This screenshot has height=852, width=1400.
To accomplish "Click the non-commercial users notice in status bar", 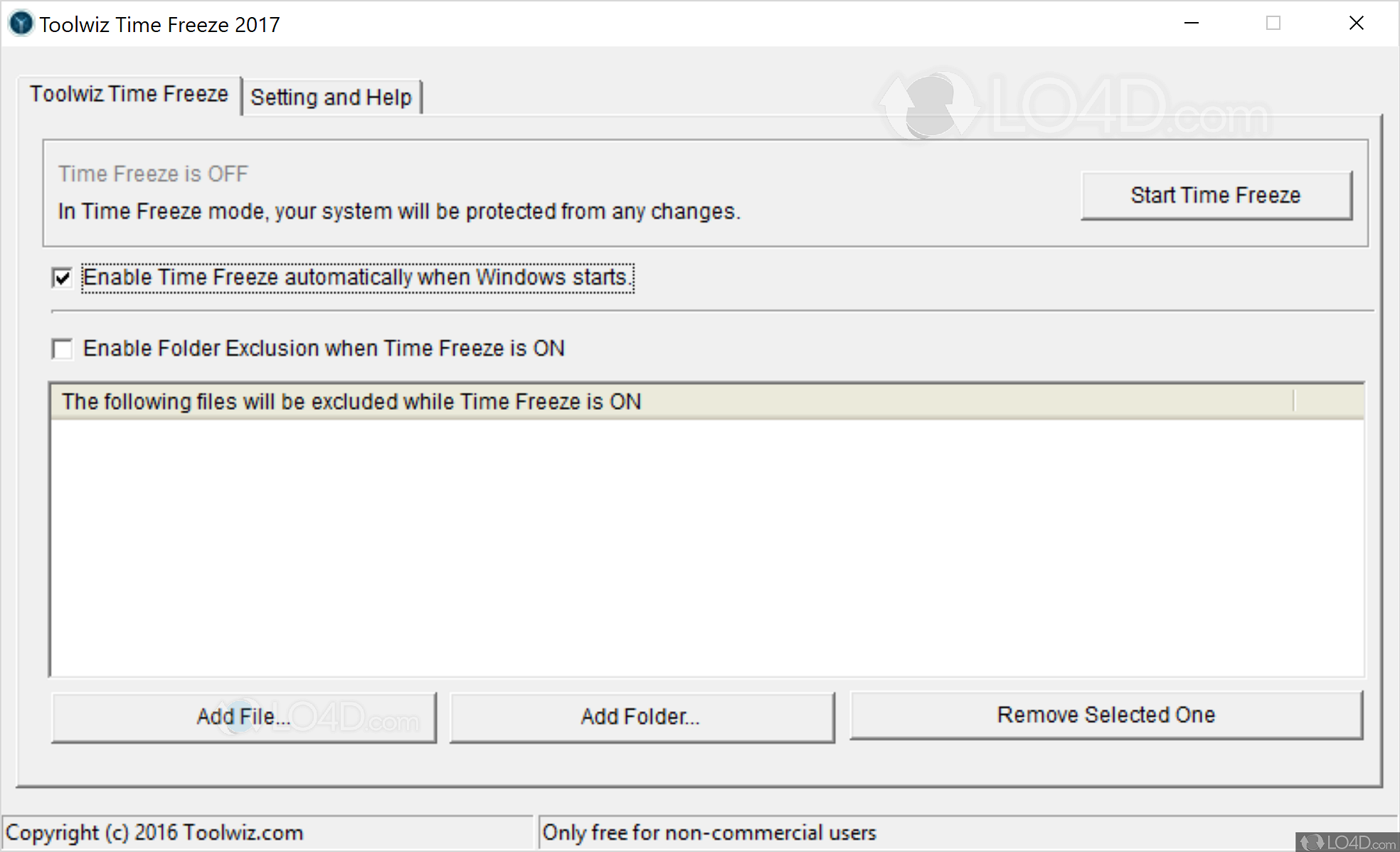I will click(708, 832).
